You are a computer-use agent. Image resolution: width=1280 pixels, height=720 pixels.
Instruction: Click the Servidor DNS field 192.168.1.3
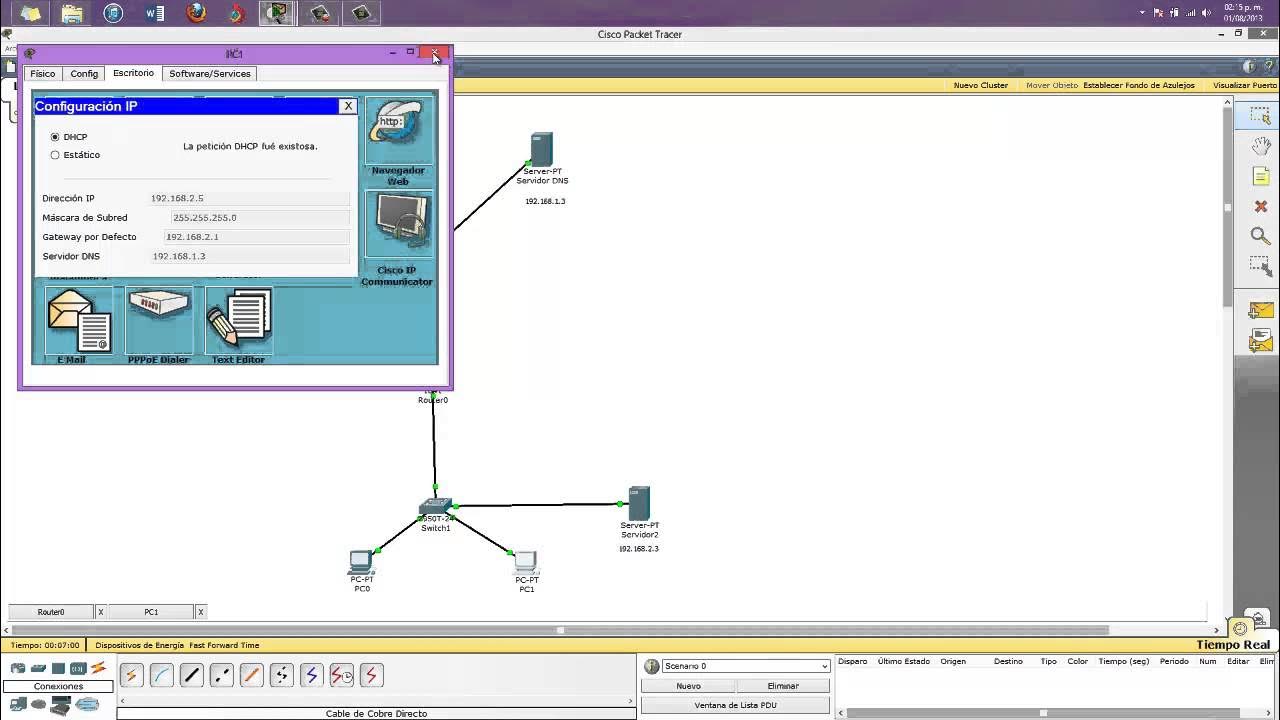250,256
